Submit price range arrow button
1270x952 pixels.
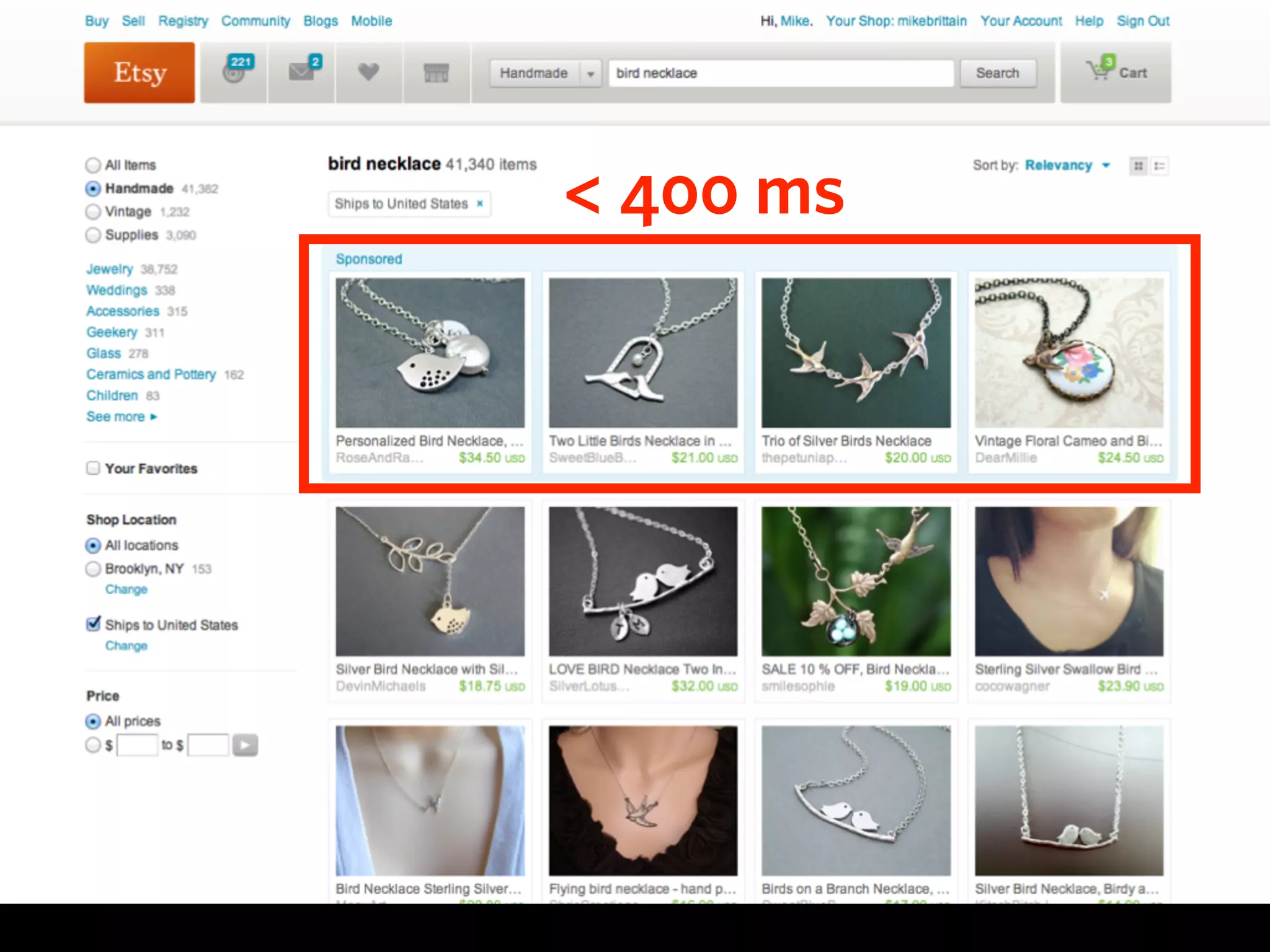point(245,745)
